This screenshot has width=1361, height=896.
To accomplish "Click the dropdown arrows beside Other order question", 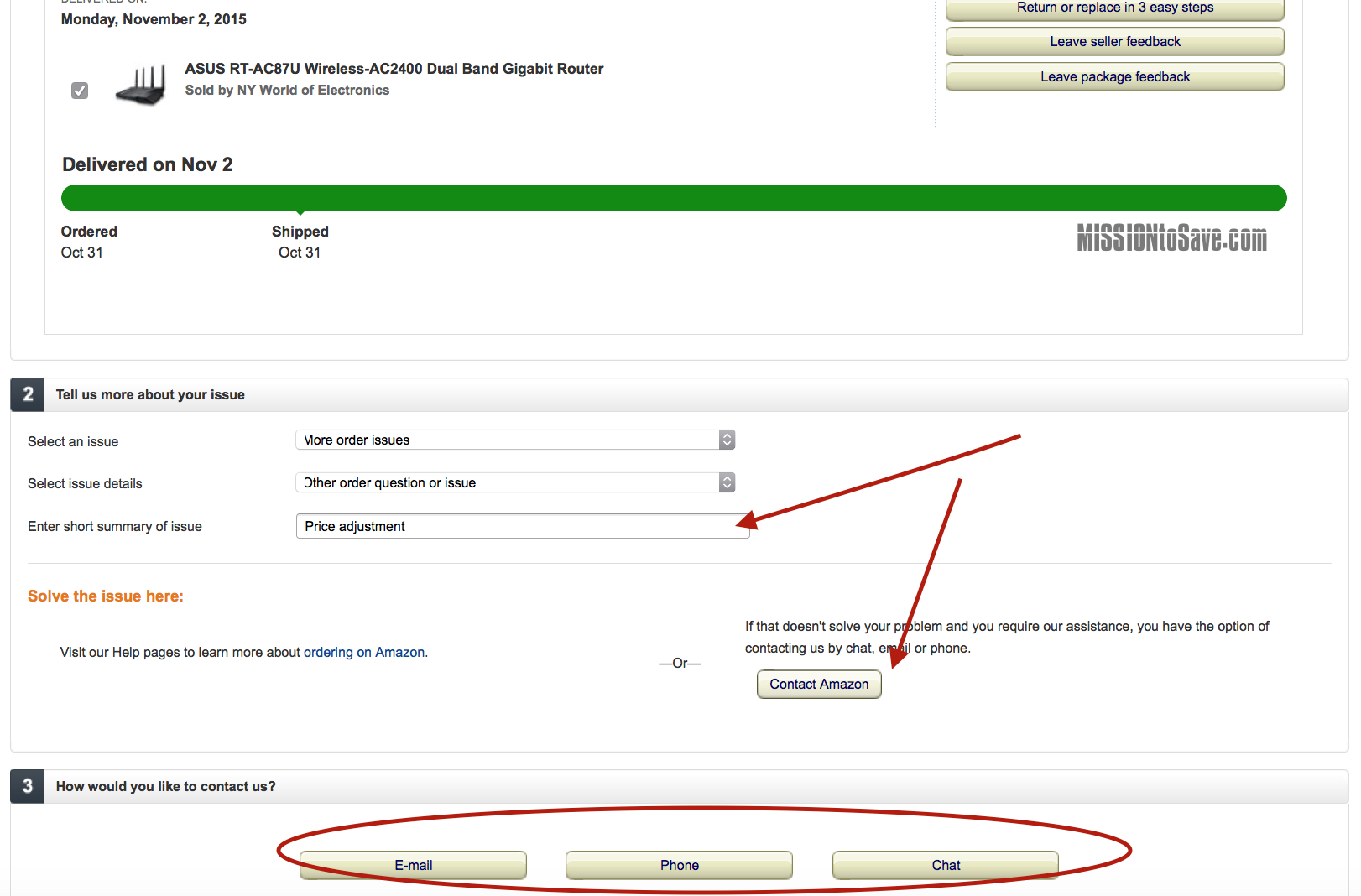I will pyautogui.click(x=726, y=482).
